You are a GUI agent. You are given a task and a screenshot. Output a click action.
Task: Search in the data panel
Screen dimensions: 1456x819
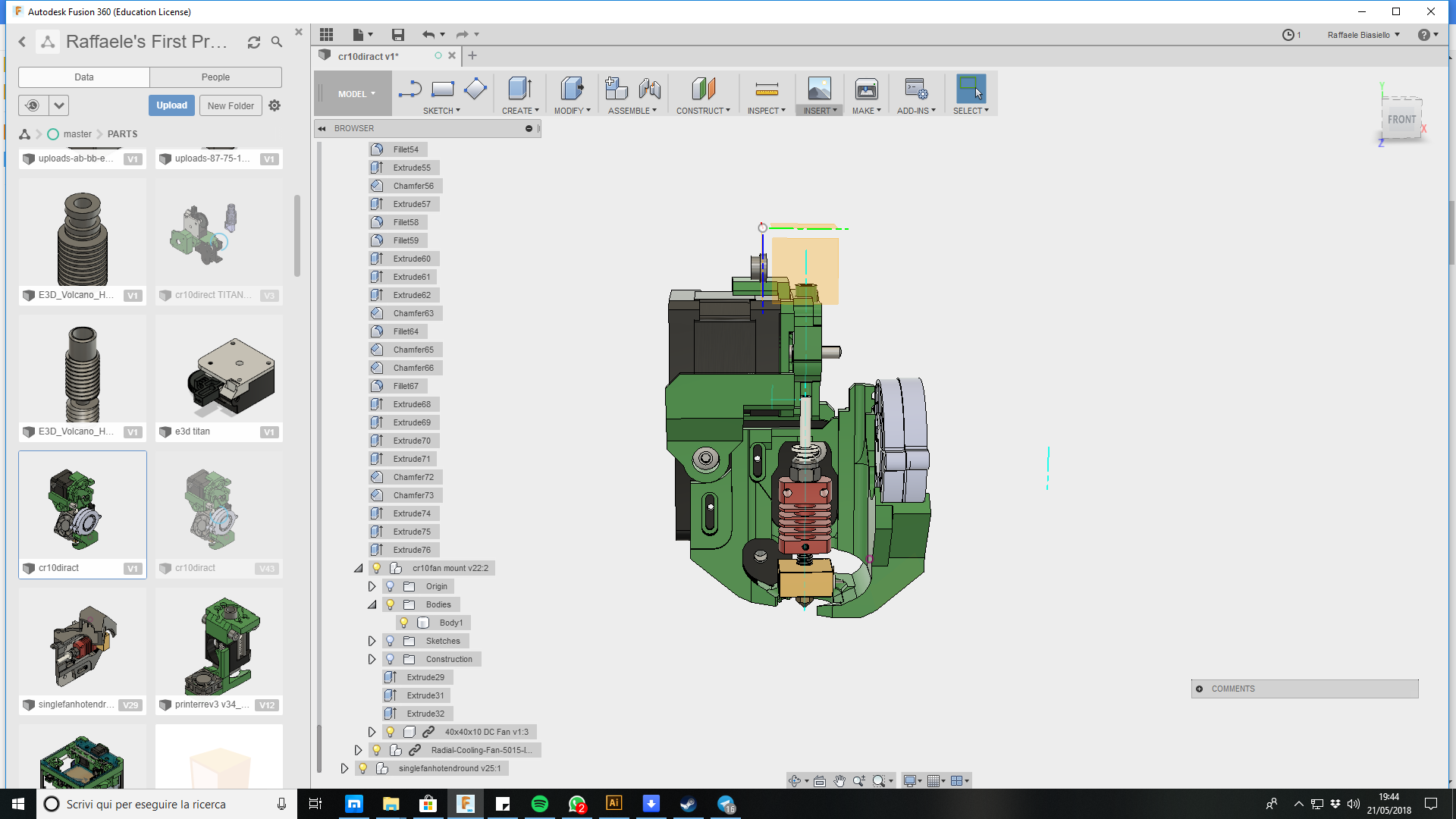277,42
